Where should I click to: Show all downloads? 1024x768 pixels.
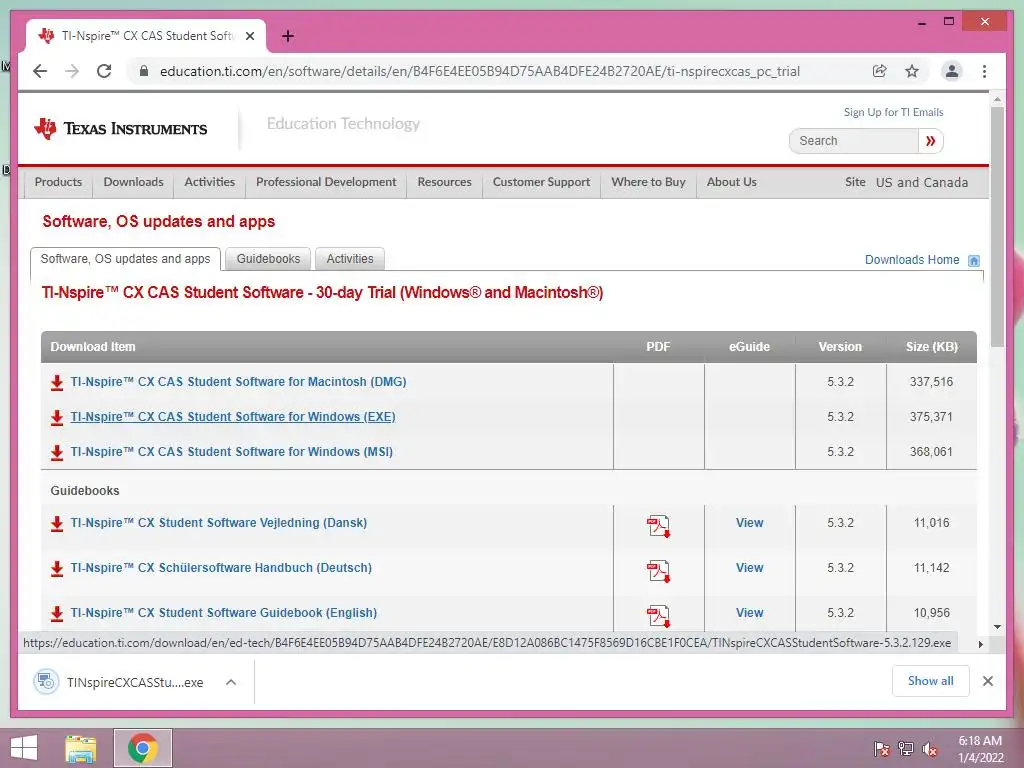point(931,681)
